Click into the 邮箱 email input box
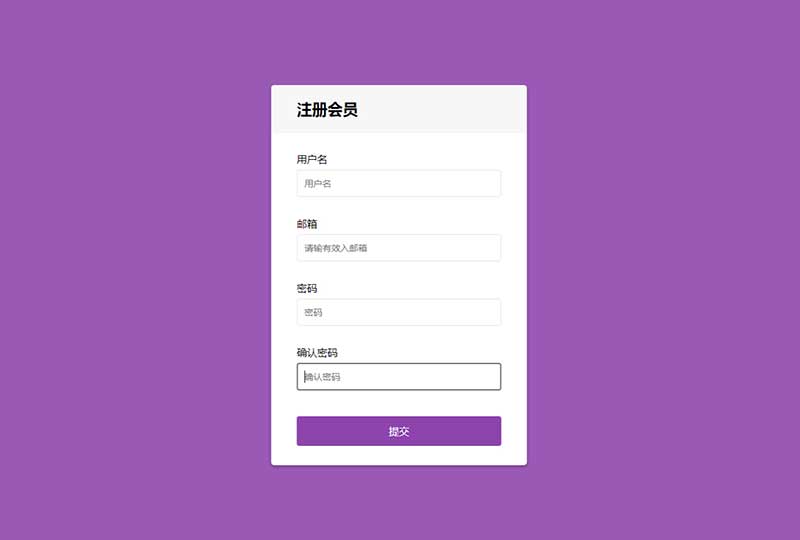This screenshot has width=800, height=540. (398, 248)
